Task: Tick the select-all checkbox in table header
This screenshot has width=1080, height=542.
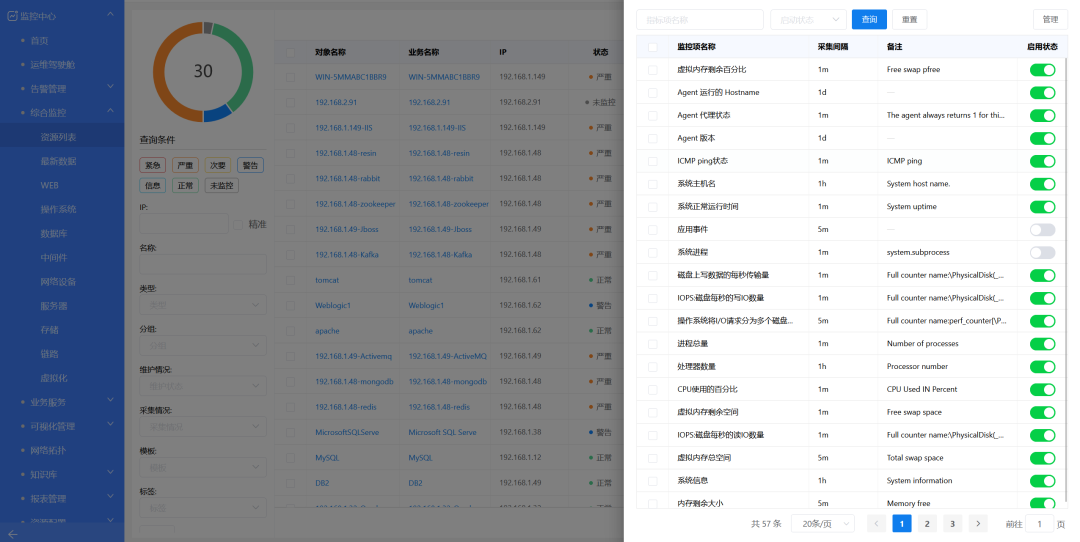Action: [x=653, y=47]
